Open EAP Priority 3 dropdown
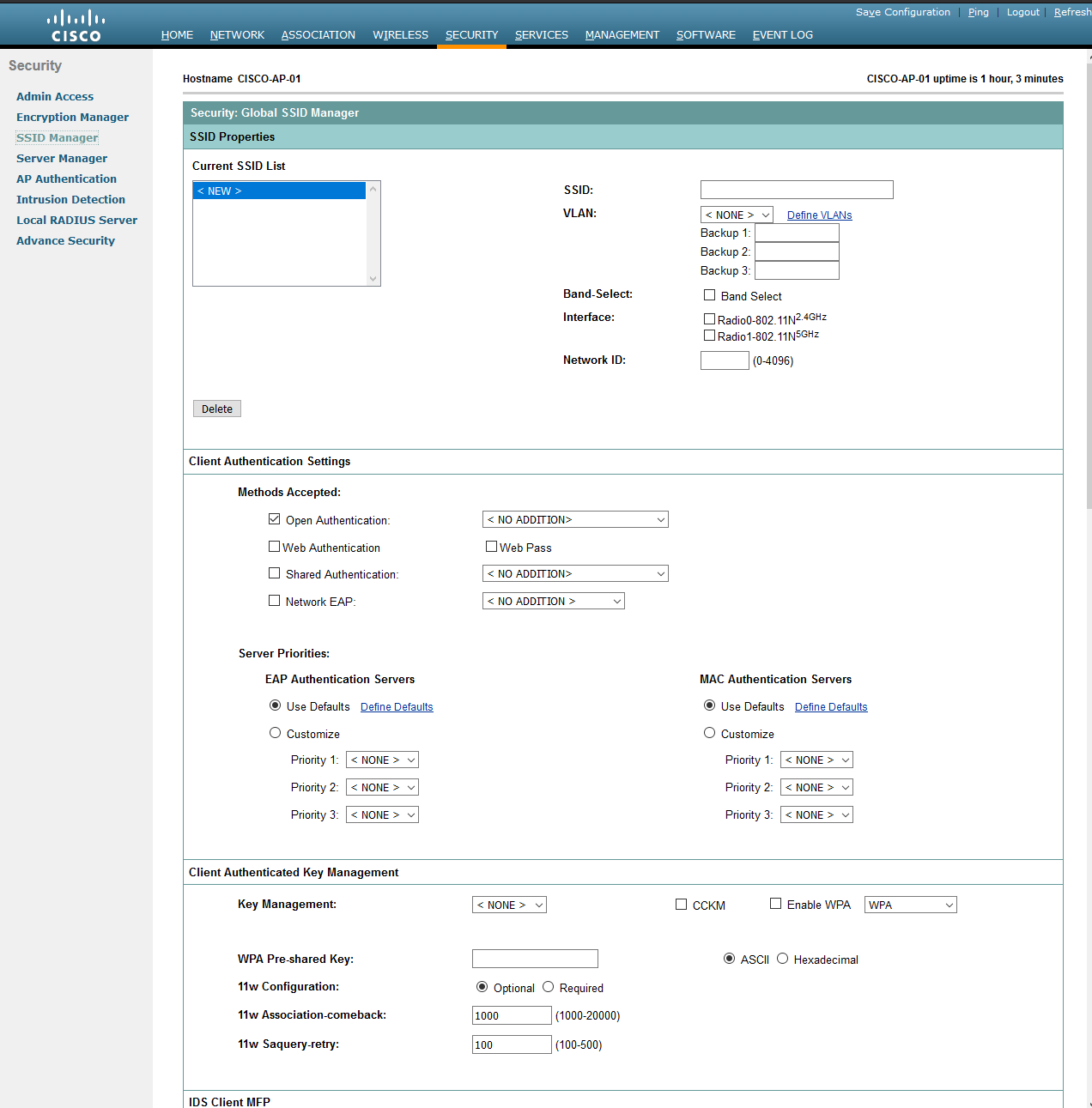Image resolution: width=1092 pixels, height=1108 pixels. (x=382, y=814)
